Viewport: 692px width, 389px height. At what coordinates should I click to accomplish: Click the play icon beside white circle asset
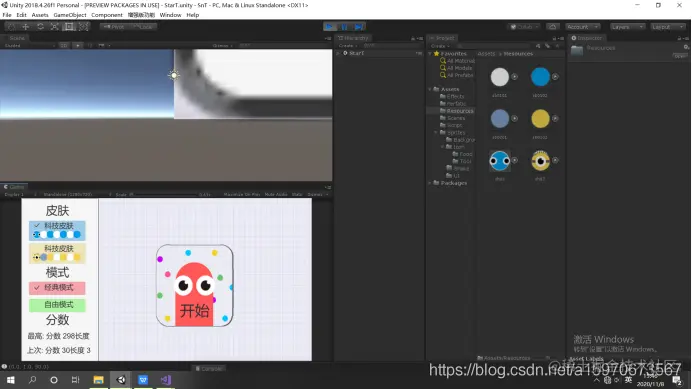point(515,77)
